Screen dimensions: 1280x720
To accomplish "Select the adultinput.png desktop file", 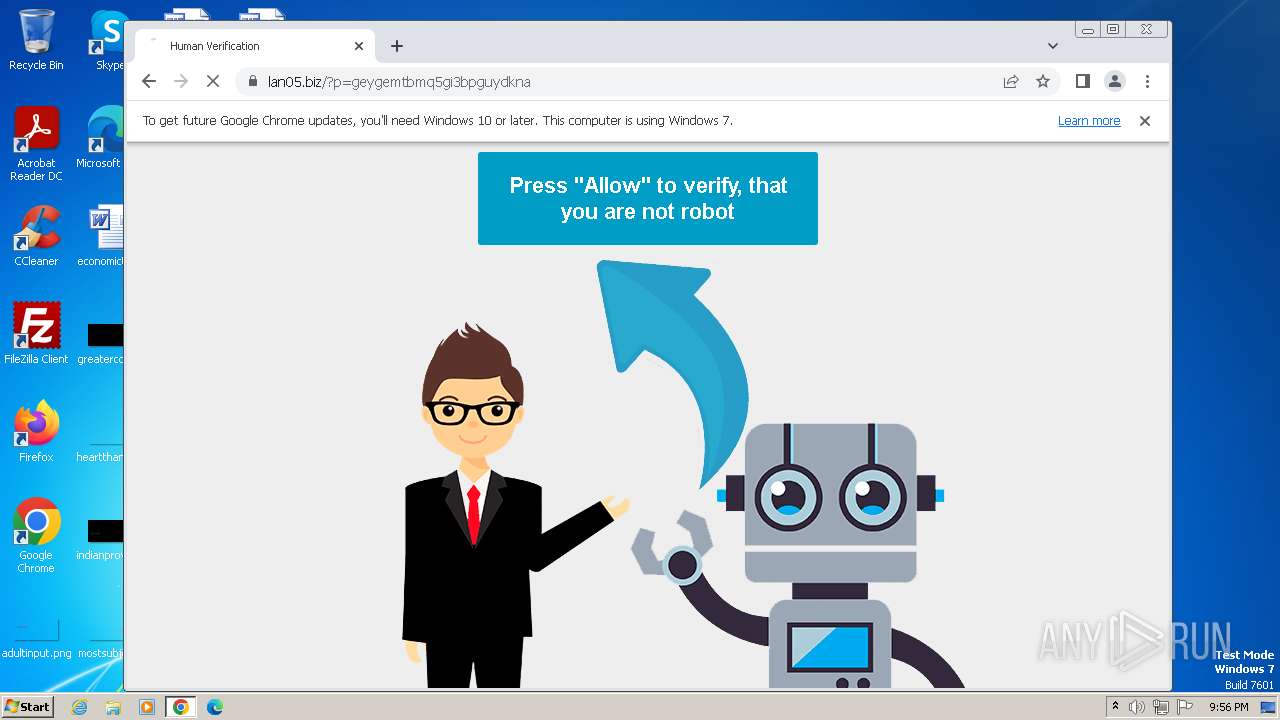I will pos(37,640).
